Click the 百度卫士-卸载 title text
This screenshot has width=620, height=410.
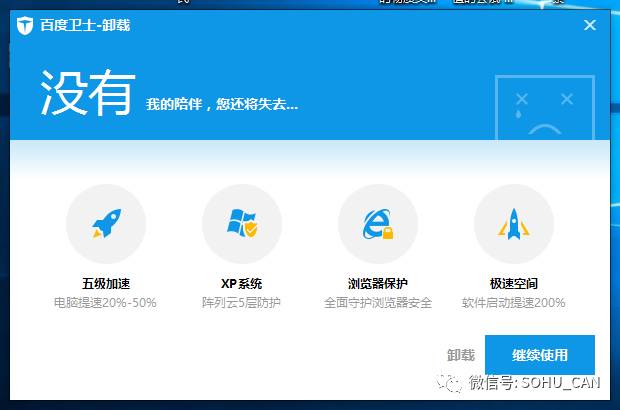(85, 25)
